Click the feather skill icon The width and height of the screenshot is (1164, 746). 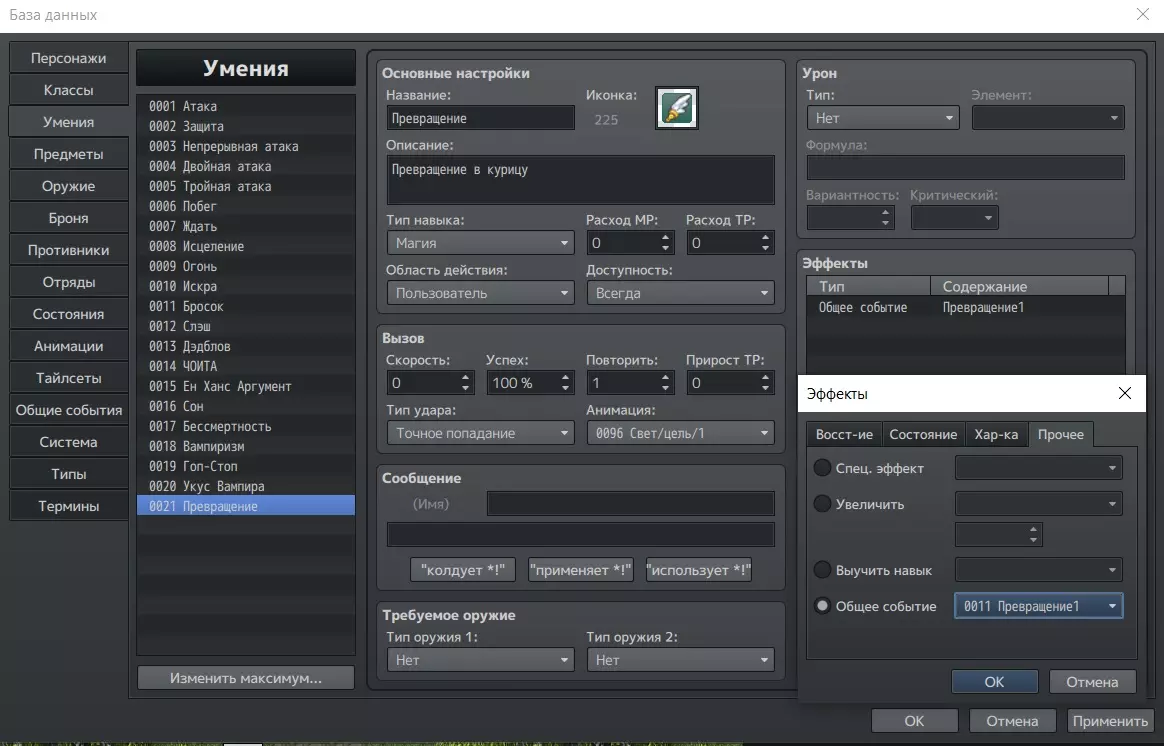click(x=676, y=108)
